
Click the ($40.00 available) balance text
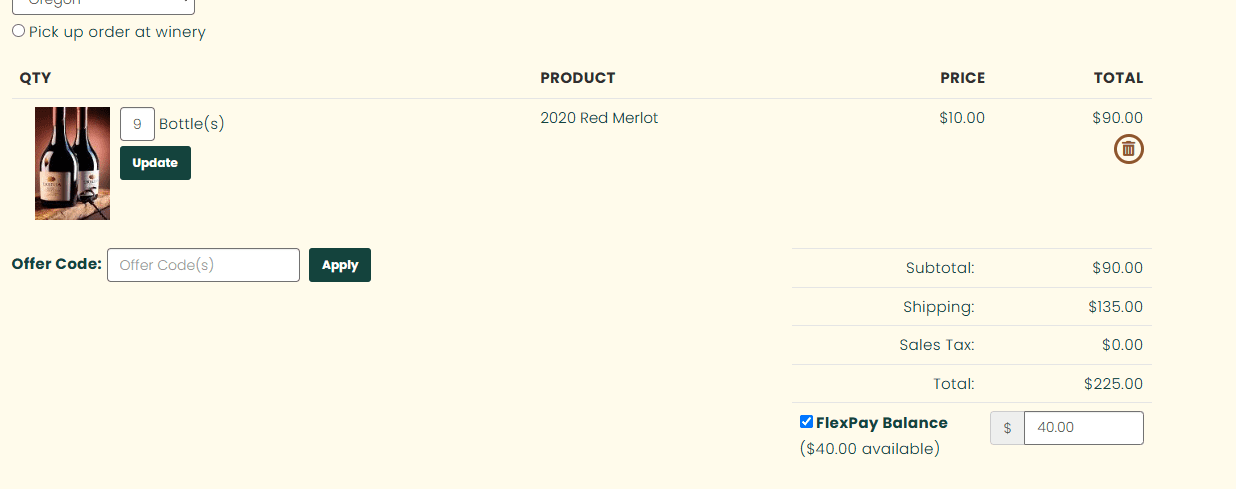[x=870, y=449]
